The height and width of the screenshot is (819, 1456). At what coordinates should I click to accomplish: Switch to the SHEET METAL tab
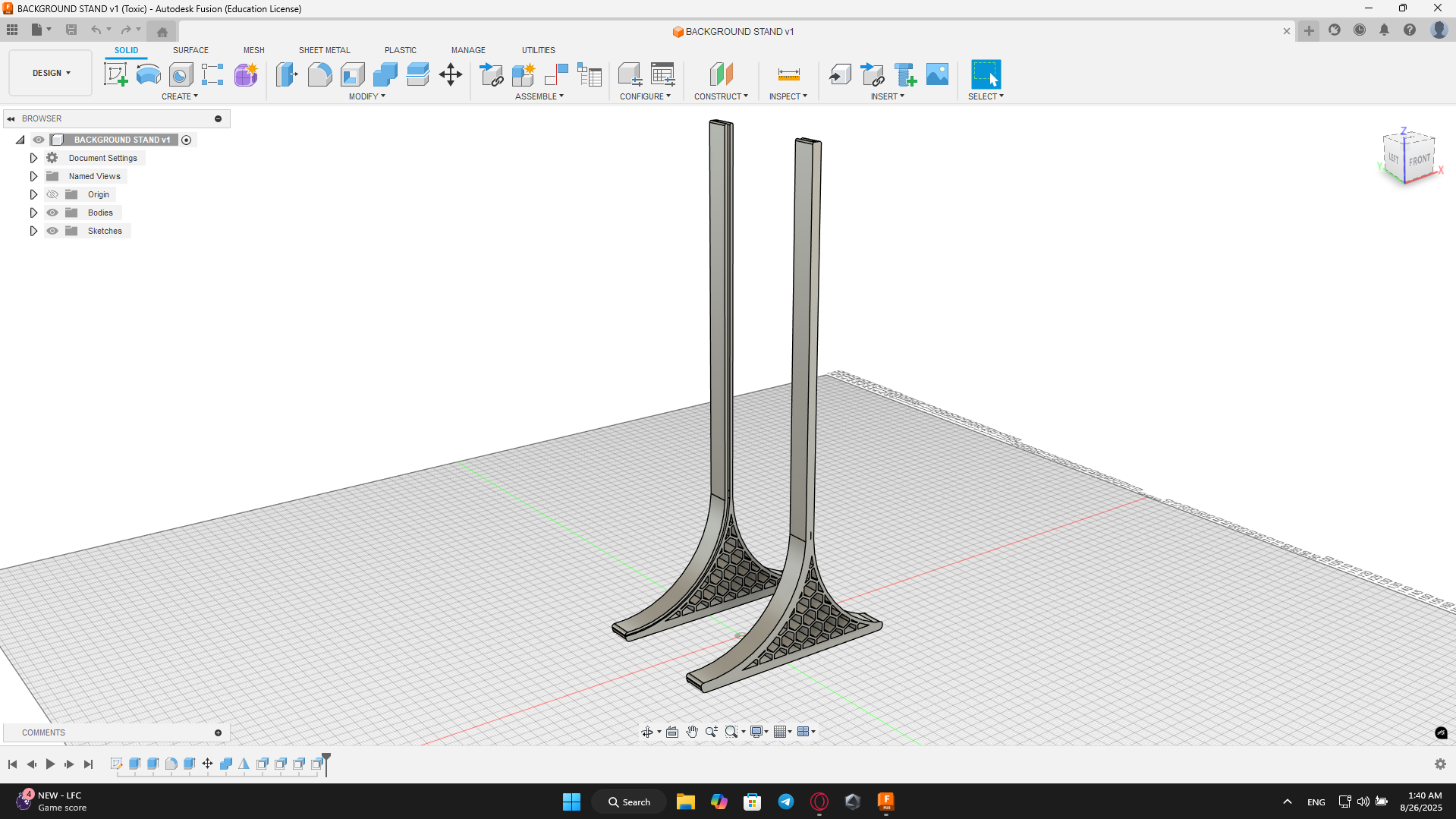coord(325,50)
